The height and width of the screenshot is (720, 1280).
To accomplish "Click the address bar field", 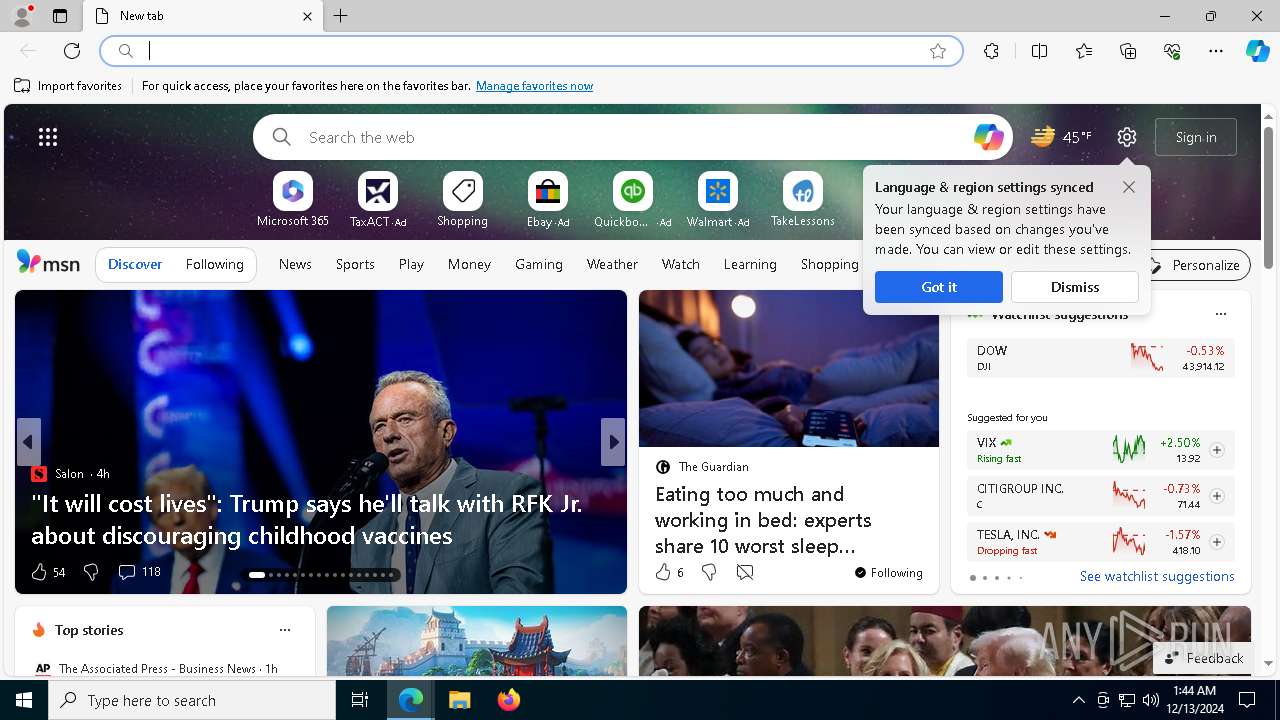I will pyautogui.click(x=530, y=51).
